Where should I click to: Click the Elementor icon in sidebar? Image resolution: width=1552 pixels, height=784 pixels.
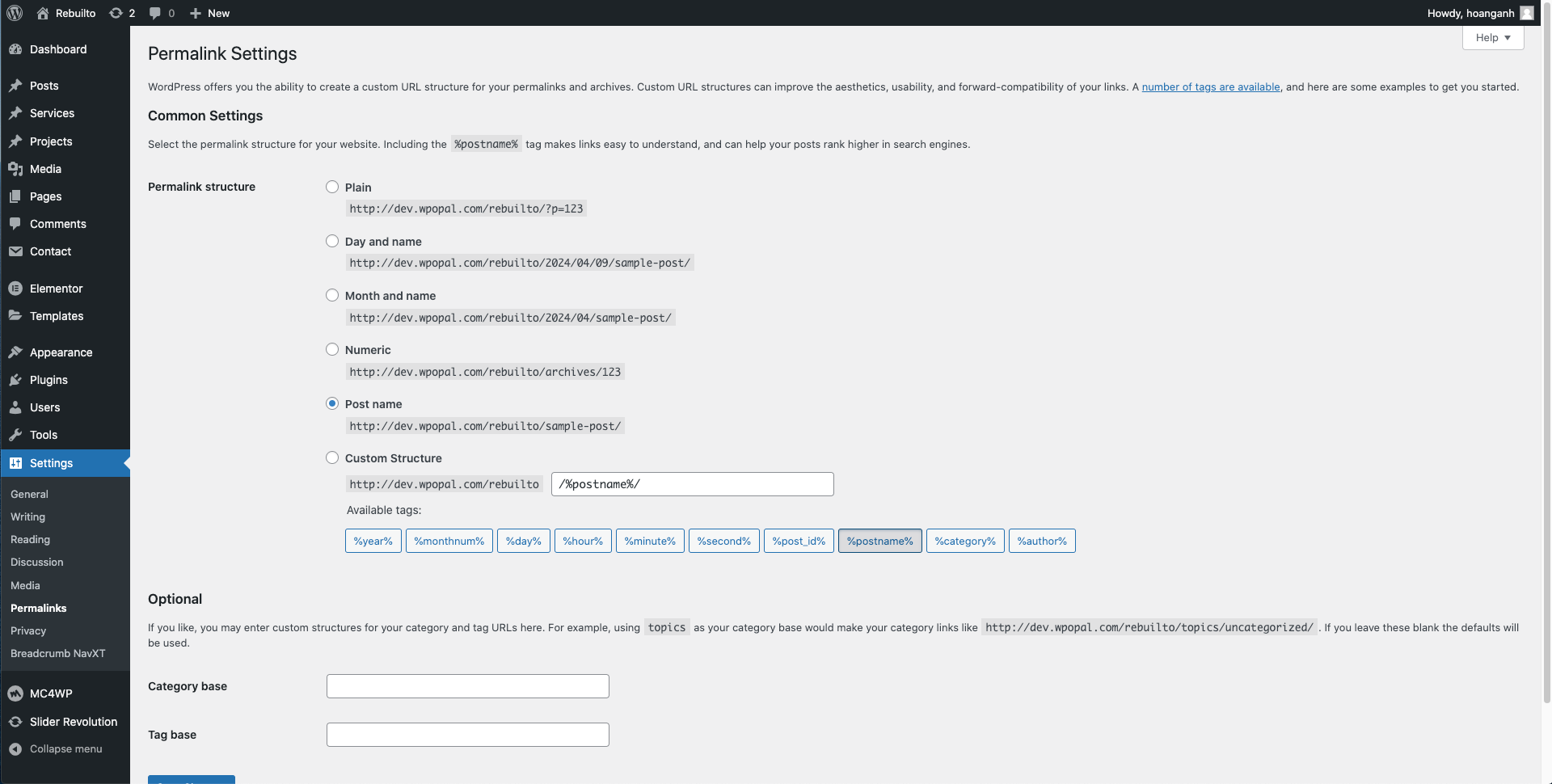pyautogui.click(x=15, y=289)
